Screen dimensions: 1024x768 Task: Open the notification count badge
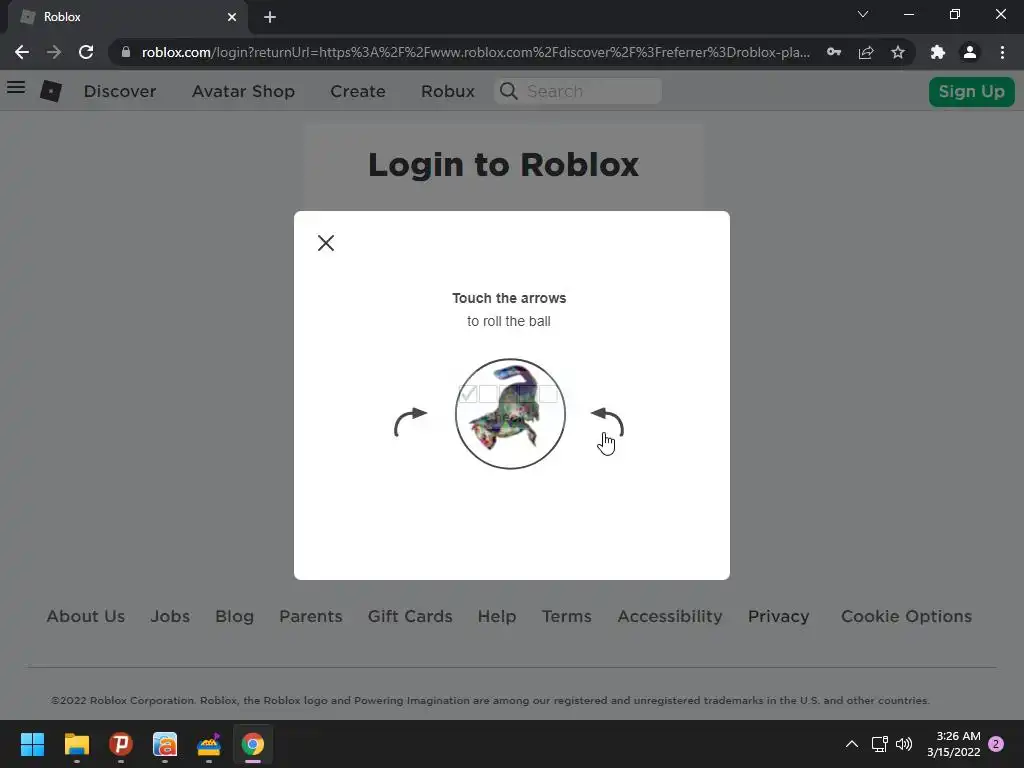pyautogui.click(x=996, y=744)
